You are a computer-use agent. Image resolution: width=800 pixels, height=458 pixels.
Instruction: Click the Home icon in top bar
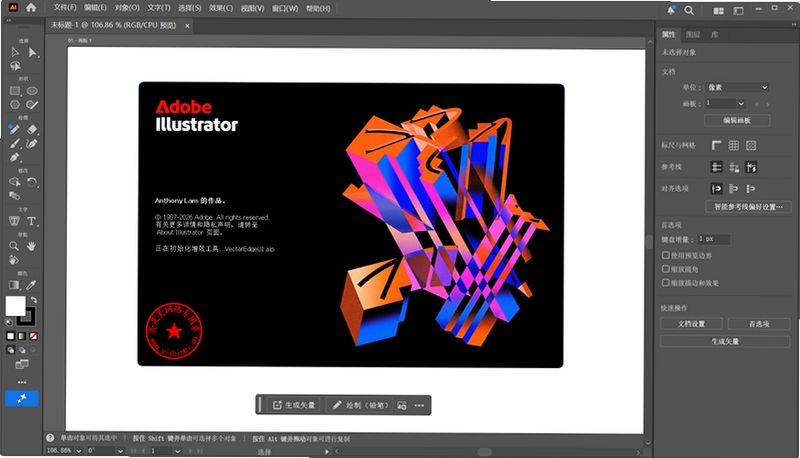click(31, 8)
